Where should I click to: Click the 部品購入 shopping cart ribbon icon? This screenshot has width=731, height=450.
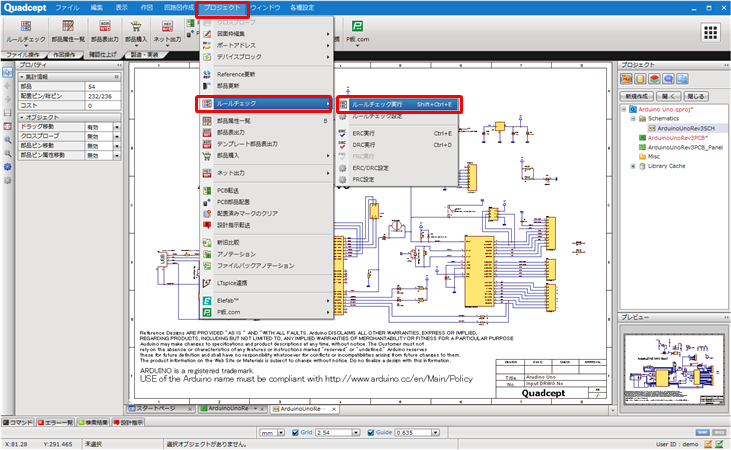tap(136, 26)
